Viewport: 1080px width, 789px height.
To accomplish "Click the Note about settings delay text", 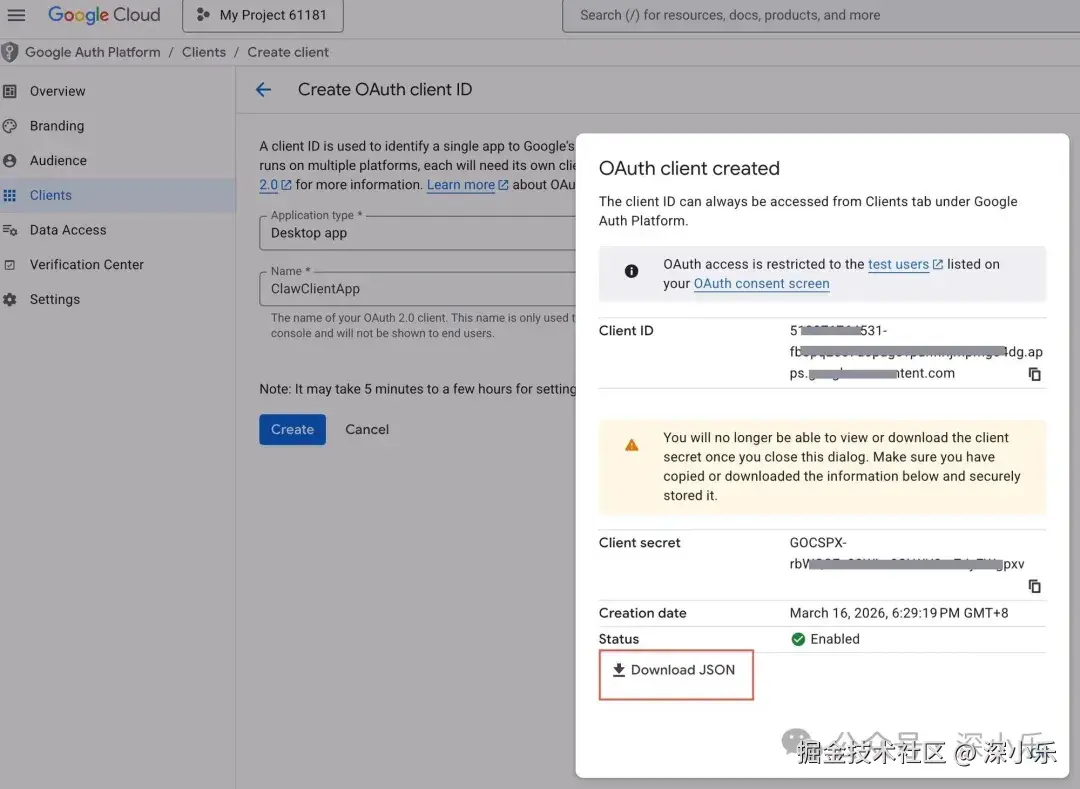I will point(417,389).
